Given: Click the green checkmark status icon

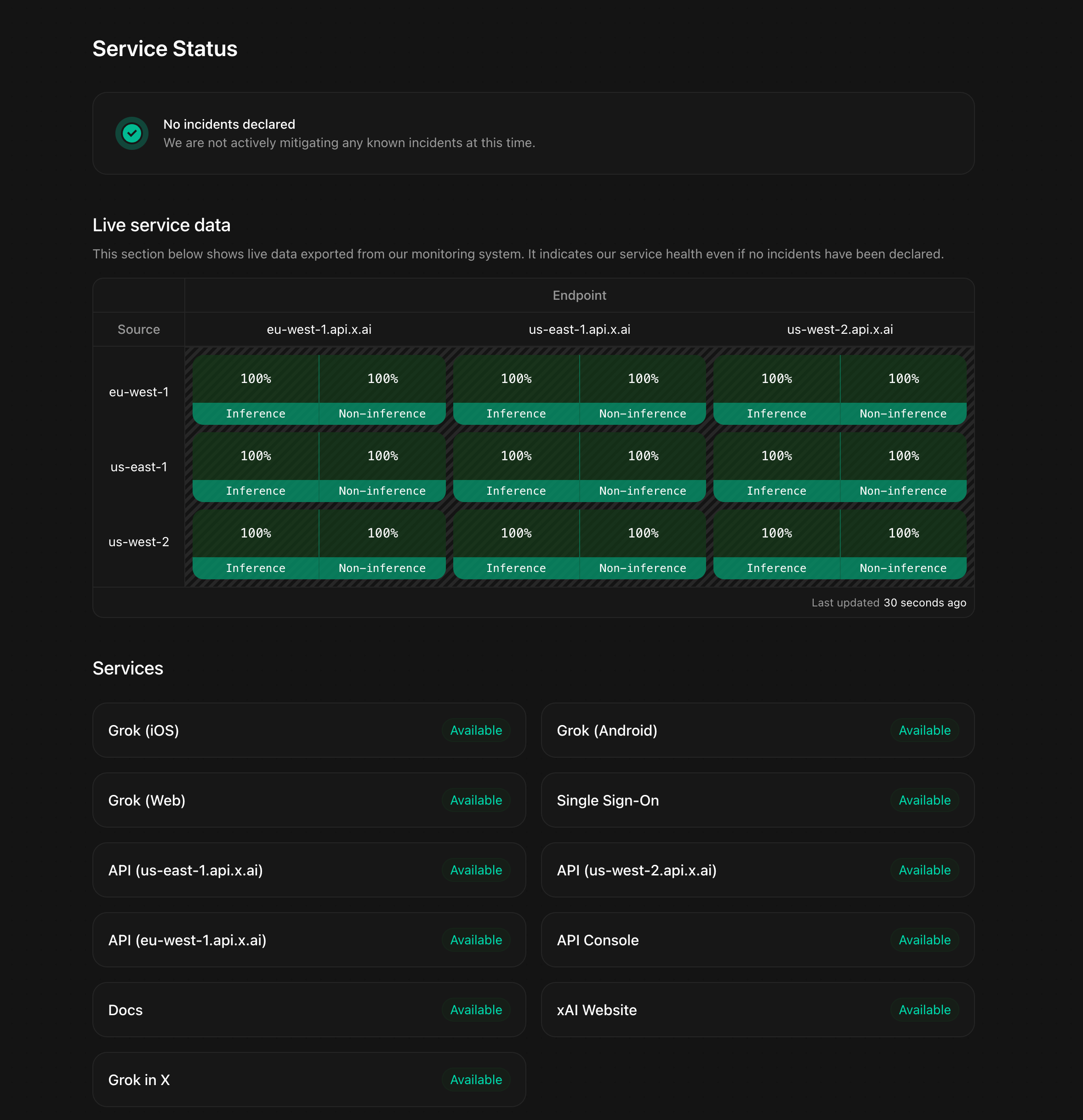Looking at the screenshot, I should point(132,133).
